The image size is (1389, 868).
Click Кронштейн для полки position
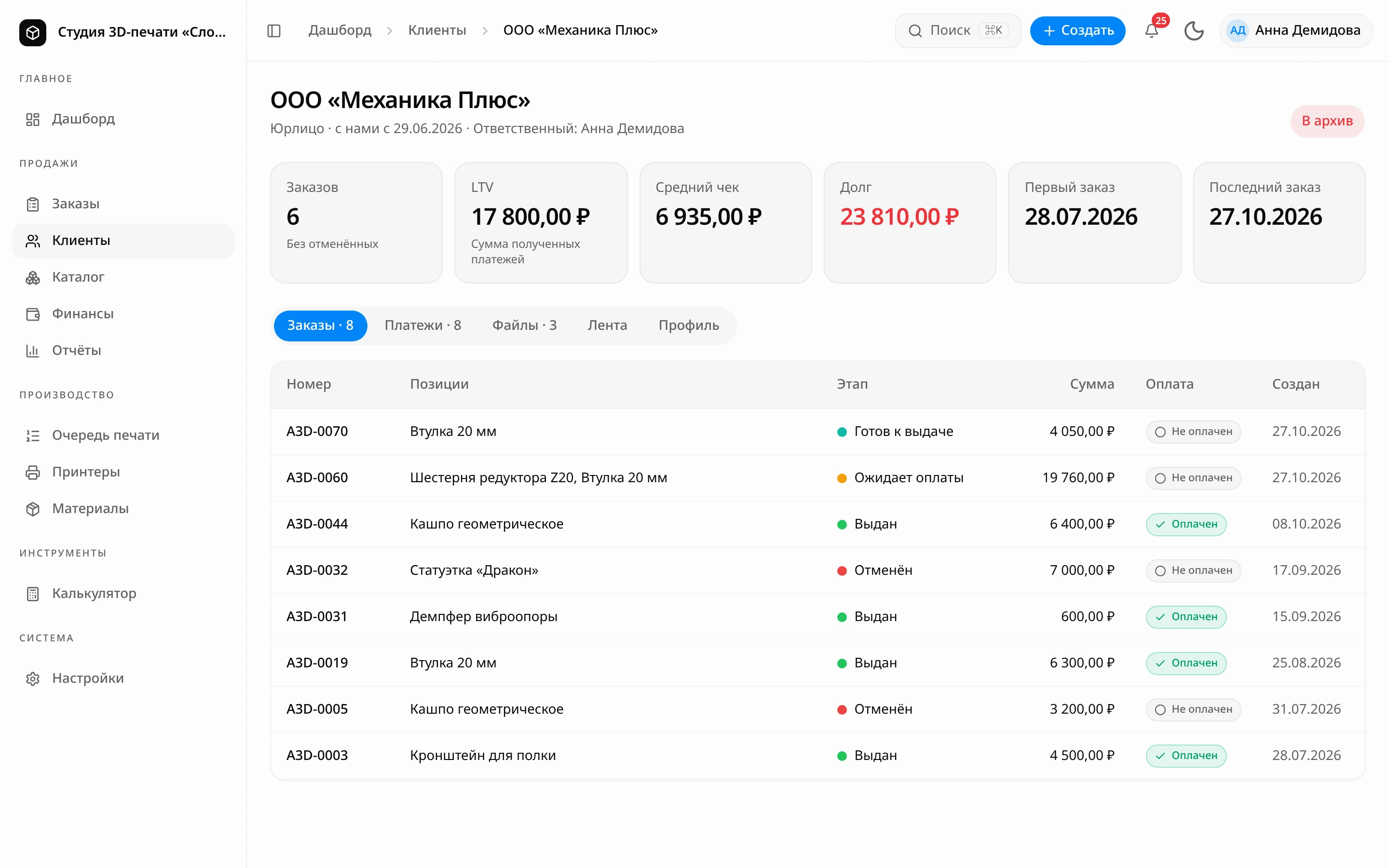pyautogui.click(x=482, y=756)
